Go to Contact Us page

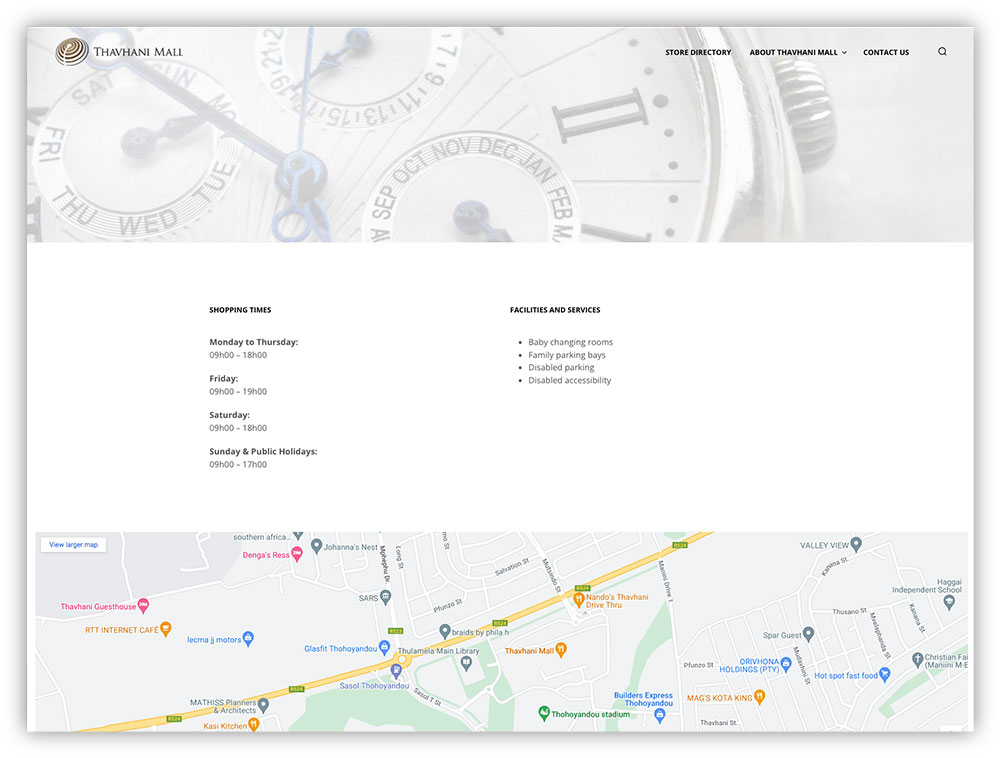(886, 52)
